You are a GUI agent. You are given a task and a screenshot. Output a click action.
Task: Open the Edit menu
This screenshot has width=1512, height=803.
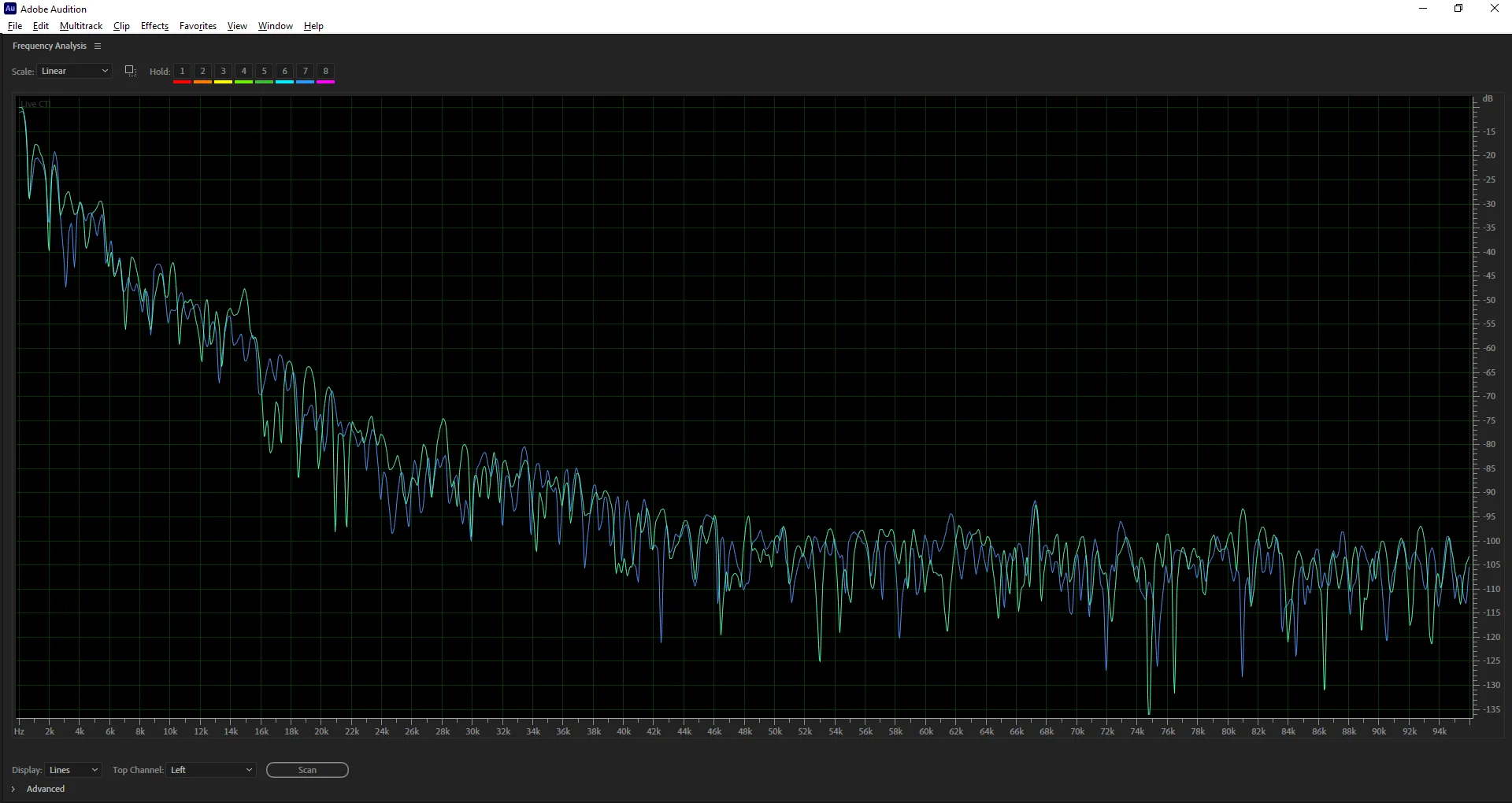[41, 26]
